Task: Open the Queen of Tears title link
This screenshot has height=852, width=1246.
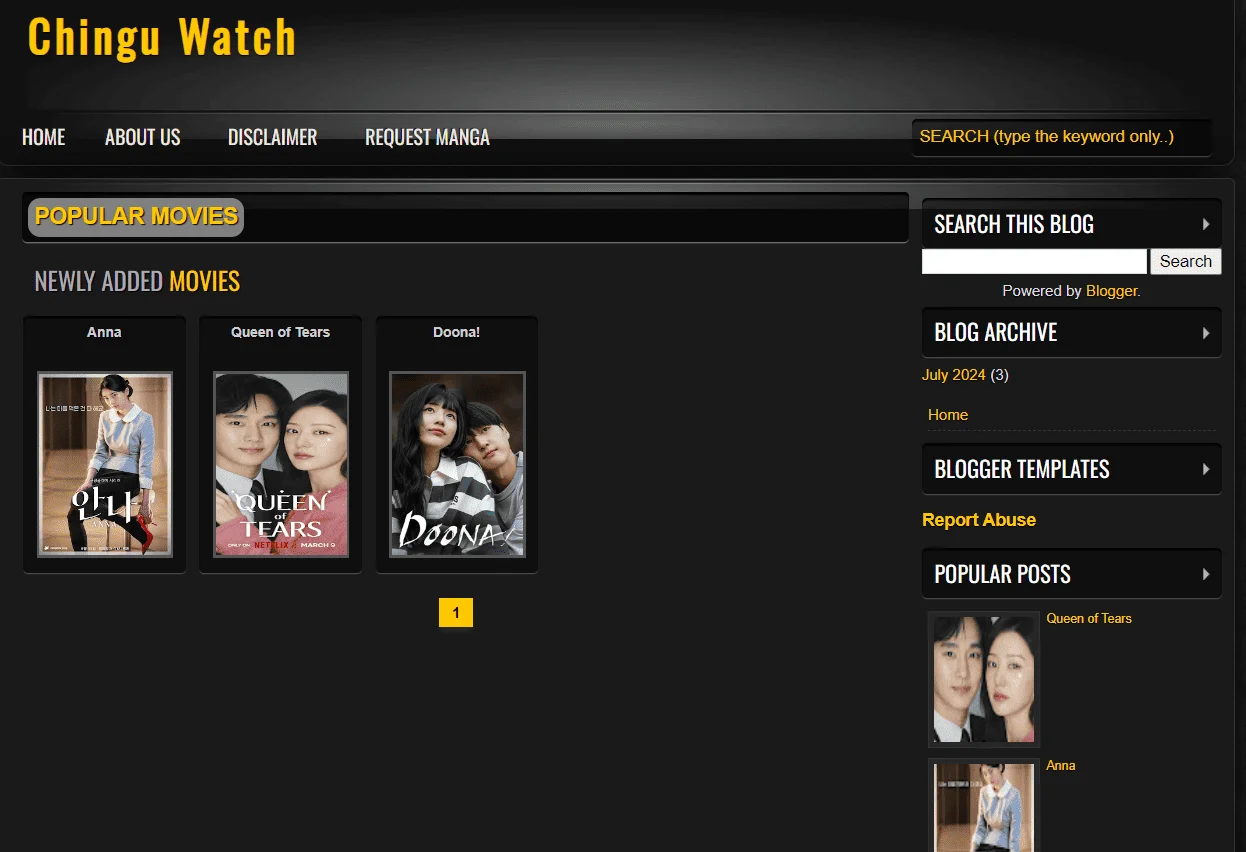Action: point(280,332)
